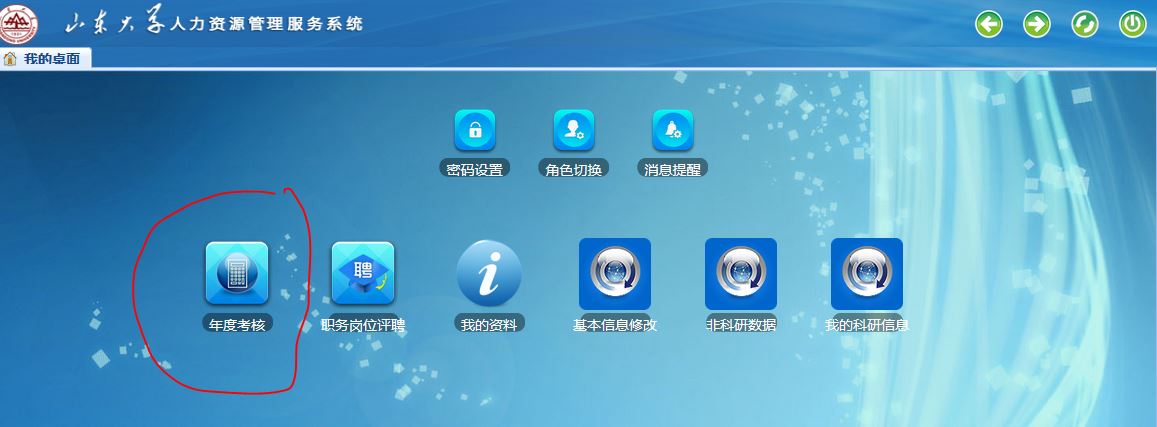Open the 消息提醒 bell icon
The height and width of the screenshot is (427, 1157).
[673, 129]
